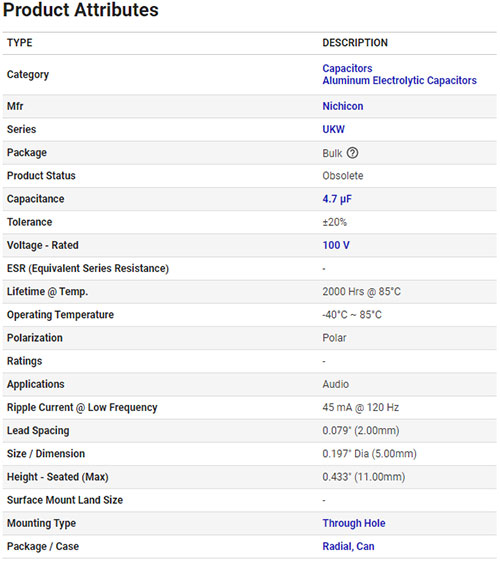Image resolution: width=500 pixels, height=562 pixels.
Task: Click the 0.433" (11.00mm) value
Action: pyautogui.click(x=363, y=477)
